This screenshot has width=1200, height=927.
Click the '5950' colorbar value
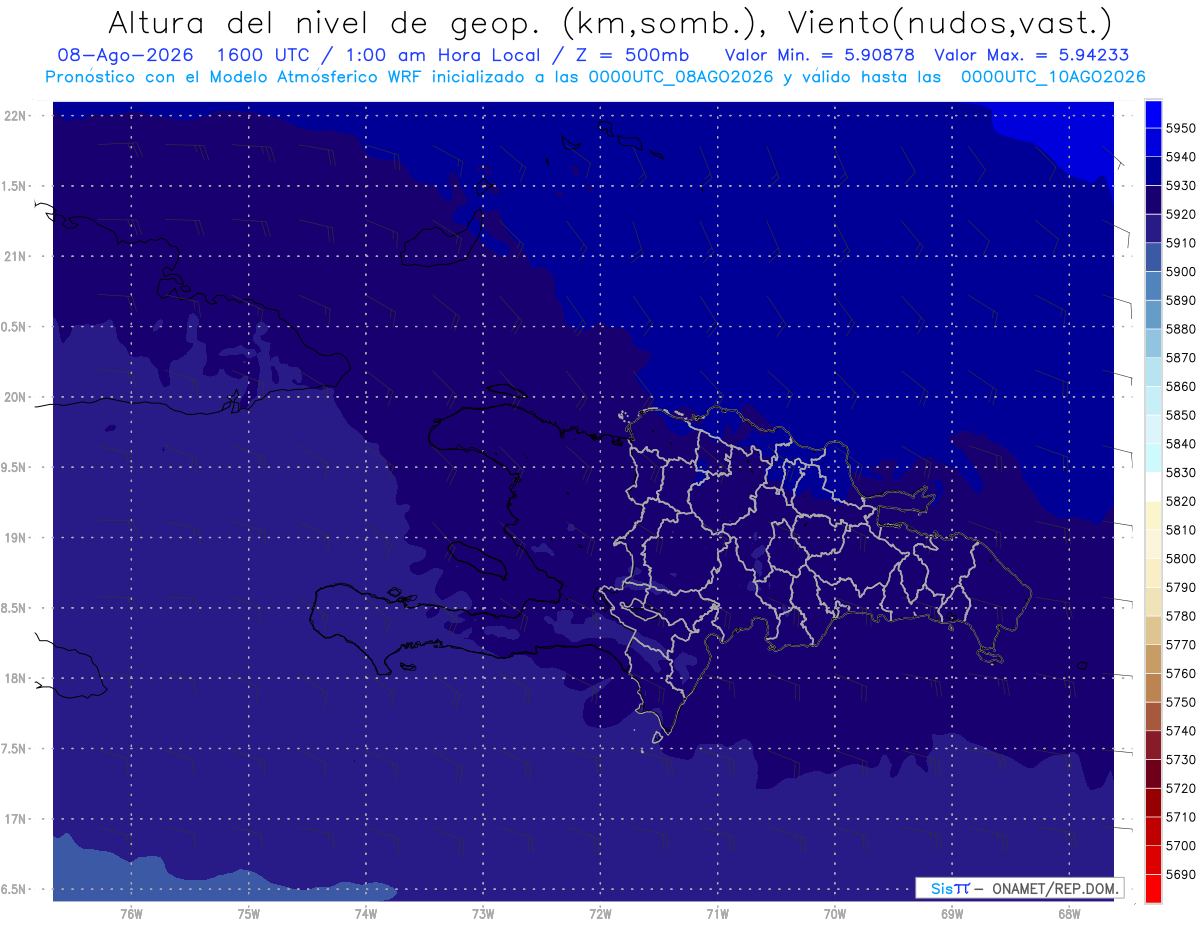[x=1181, y=128]
